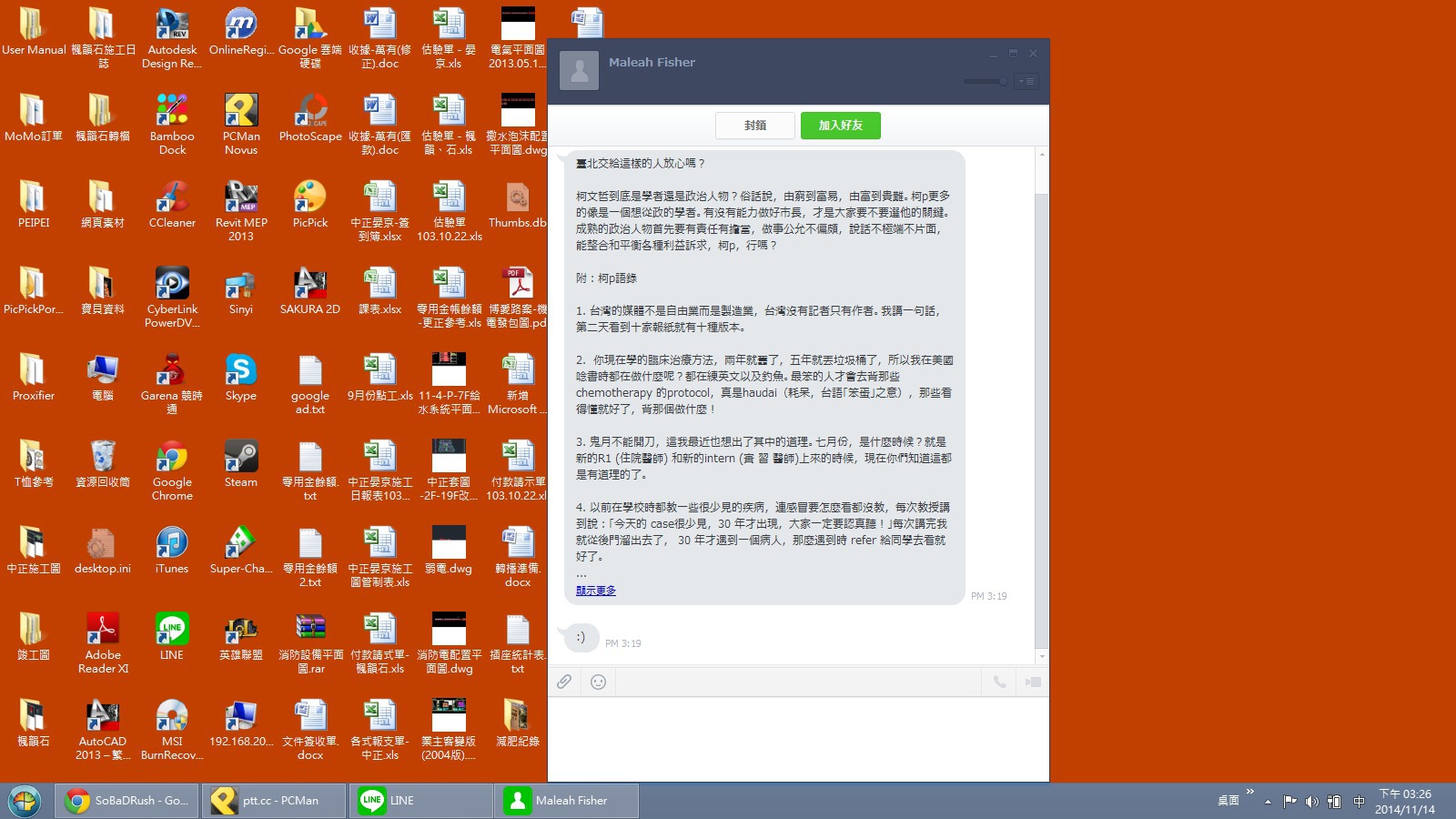Image resolution: width=1456 pixels, height=819 pixels.
Task: Switch to ptt.cc PCMan taskbar item
Action: 273,801
